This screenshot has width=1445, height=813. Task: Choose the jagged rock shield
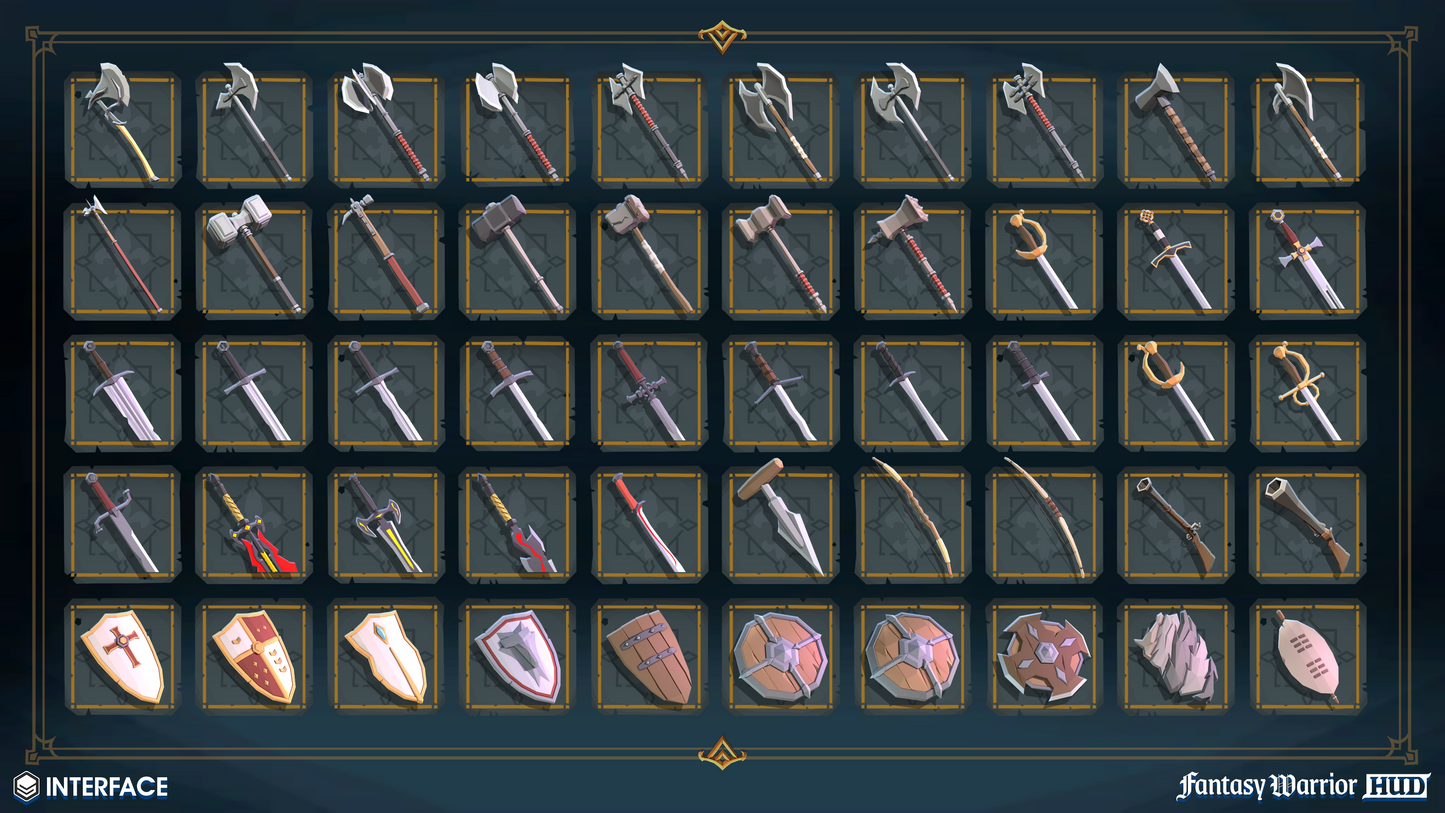point(1176,656)
